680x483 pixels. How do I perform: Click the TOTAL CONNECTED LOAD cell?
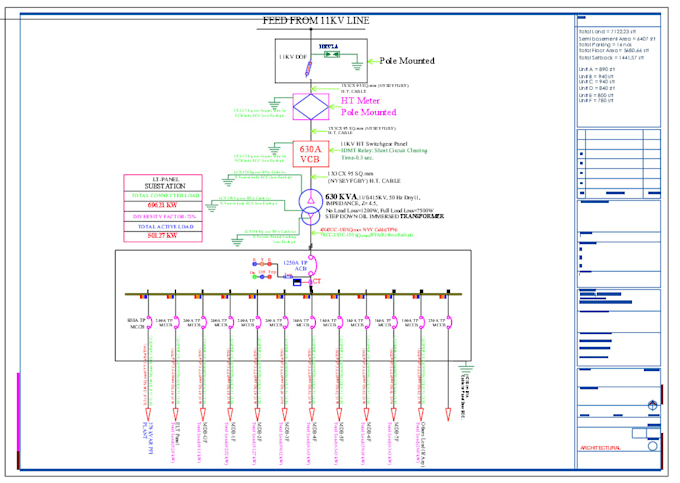[x=163, y=196]
